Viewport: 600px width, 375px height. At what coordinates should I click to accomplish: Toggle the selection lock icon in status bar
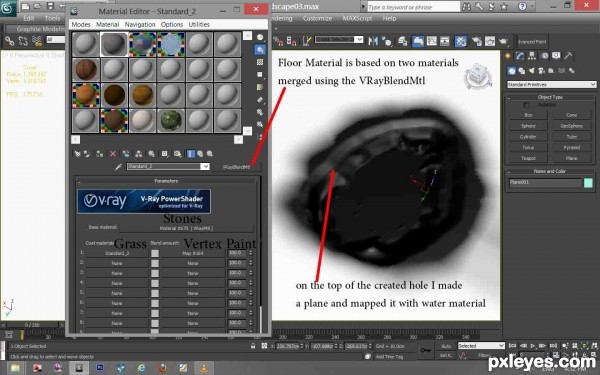click(253, 346)
